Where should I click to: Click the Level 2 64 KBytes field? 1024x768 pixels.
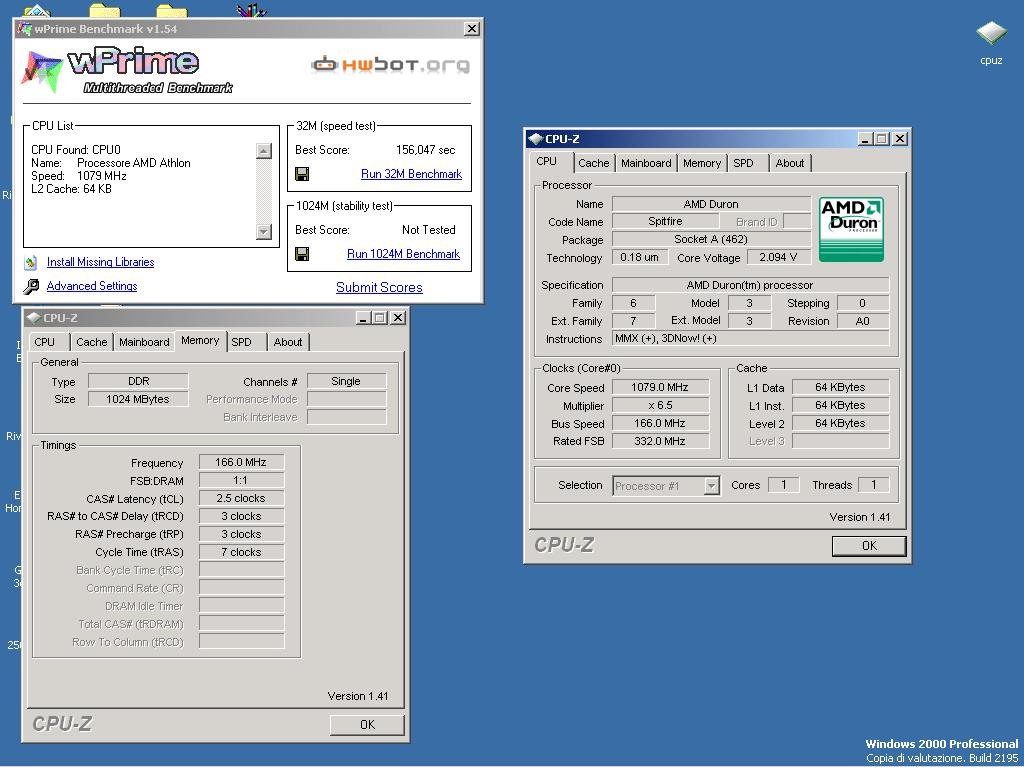coord(840,423)
